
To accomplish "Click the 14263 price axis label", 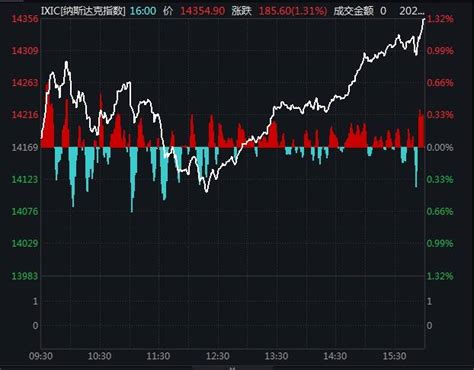I will point(25,83).
